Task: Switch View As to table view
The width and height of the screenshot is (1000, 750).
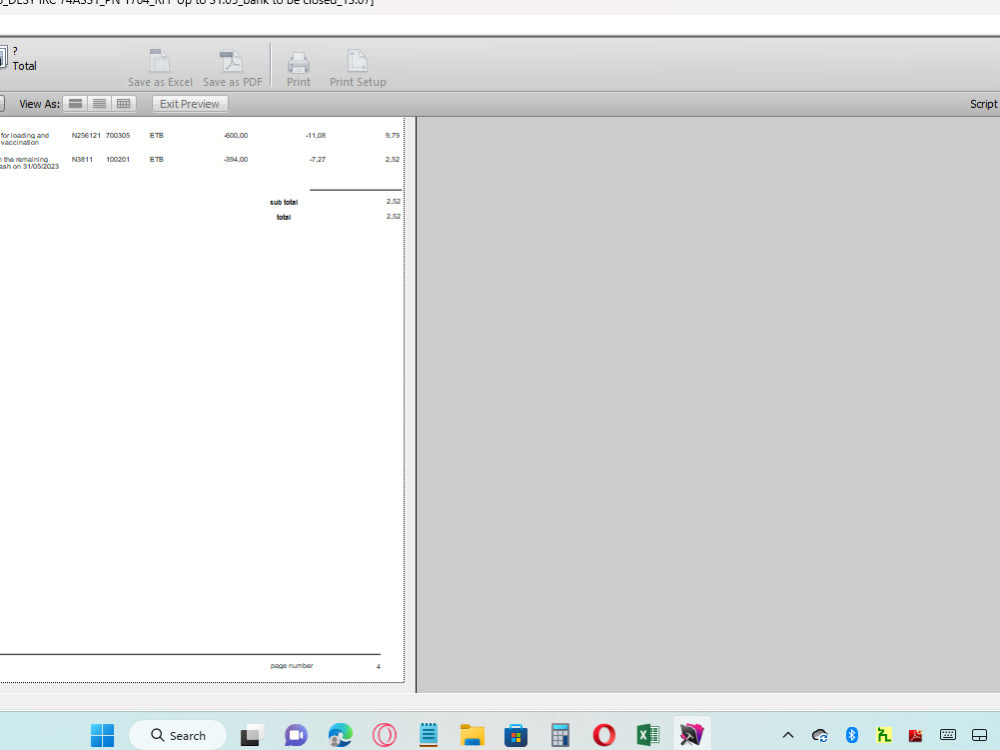Action: [124, 103]
